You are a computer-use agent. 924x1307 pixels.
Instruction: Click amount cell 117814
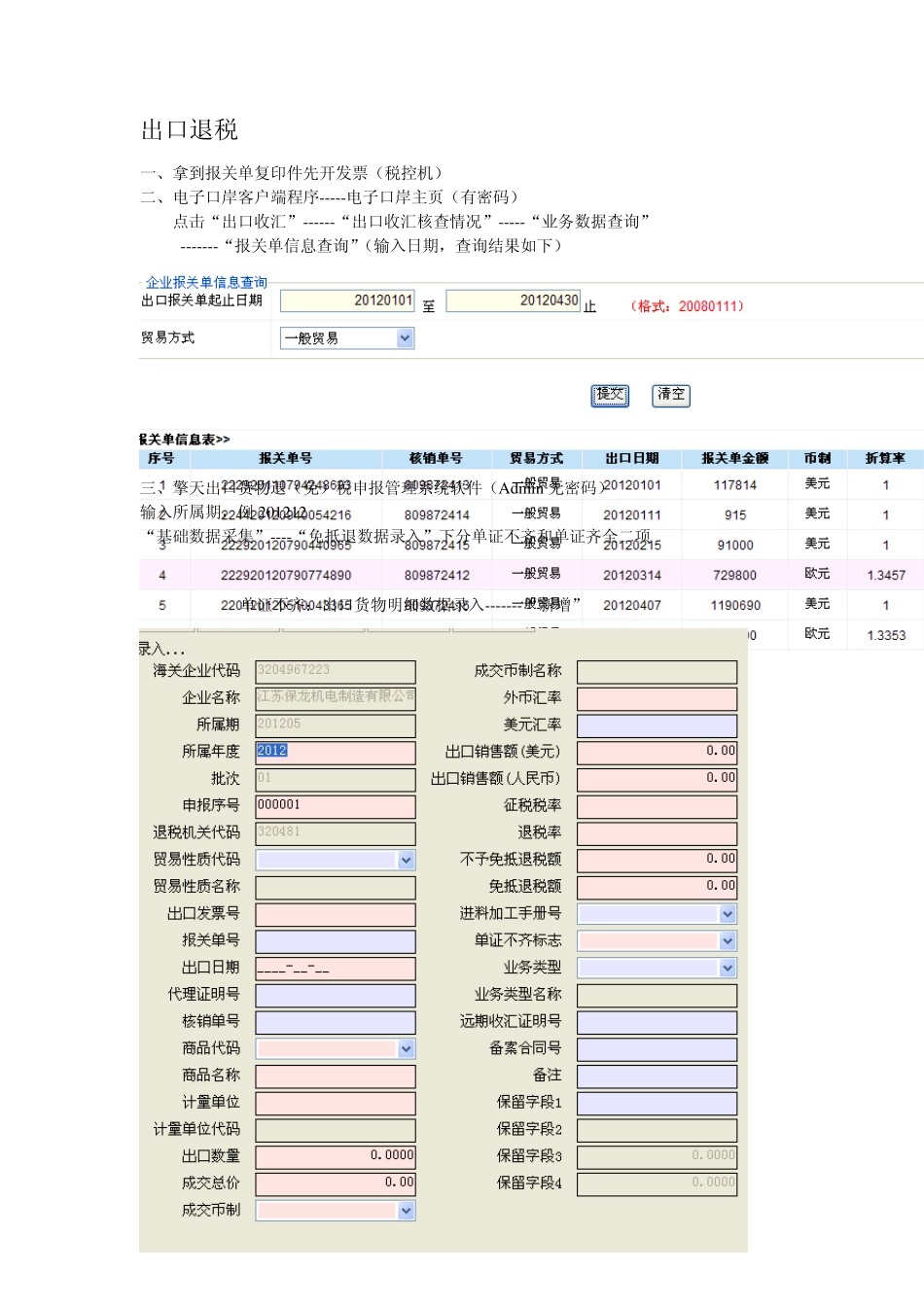[735, 485]
